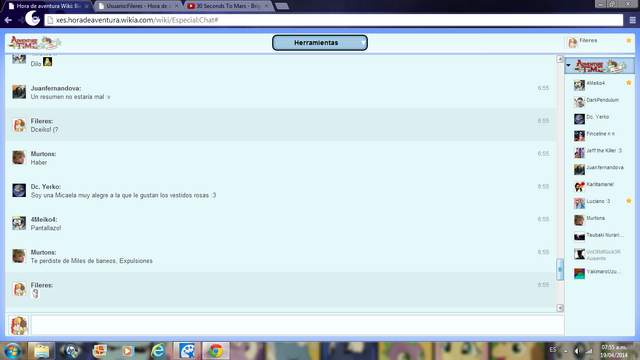Click Murtons avatar beside Haber message

[19, 158]
